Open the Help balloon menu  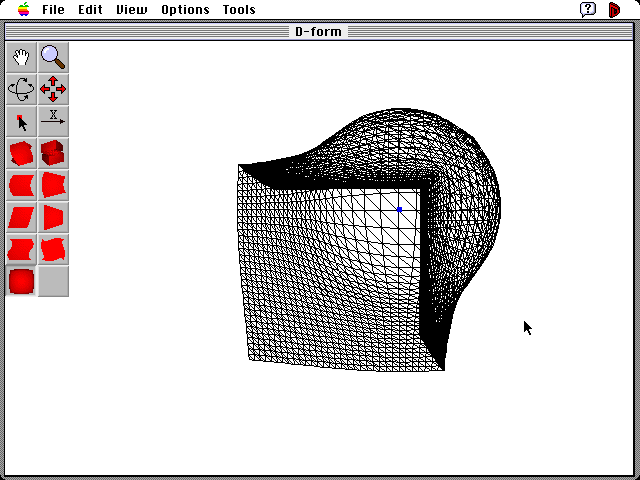click(x=588, y=9)
